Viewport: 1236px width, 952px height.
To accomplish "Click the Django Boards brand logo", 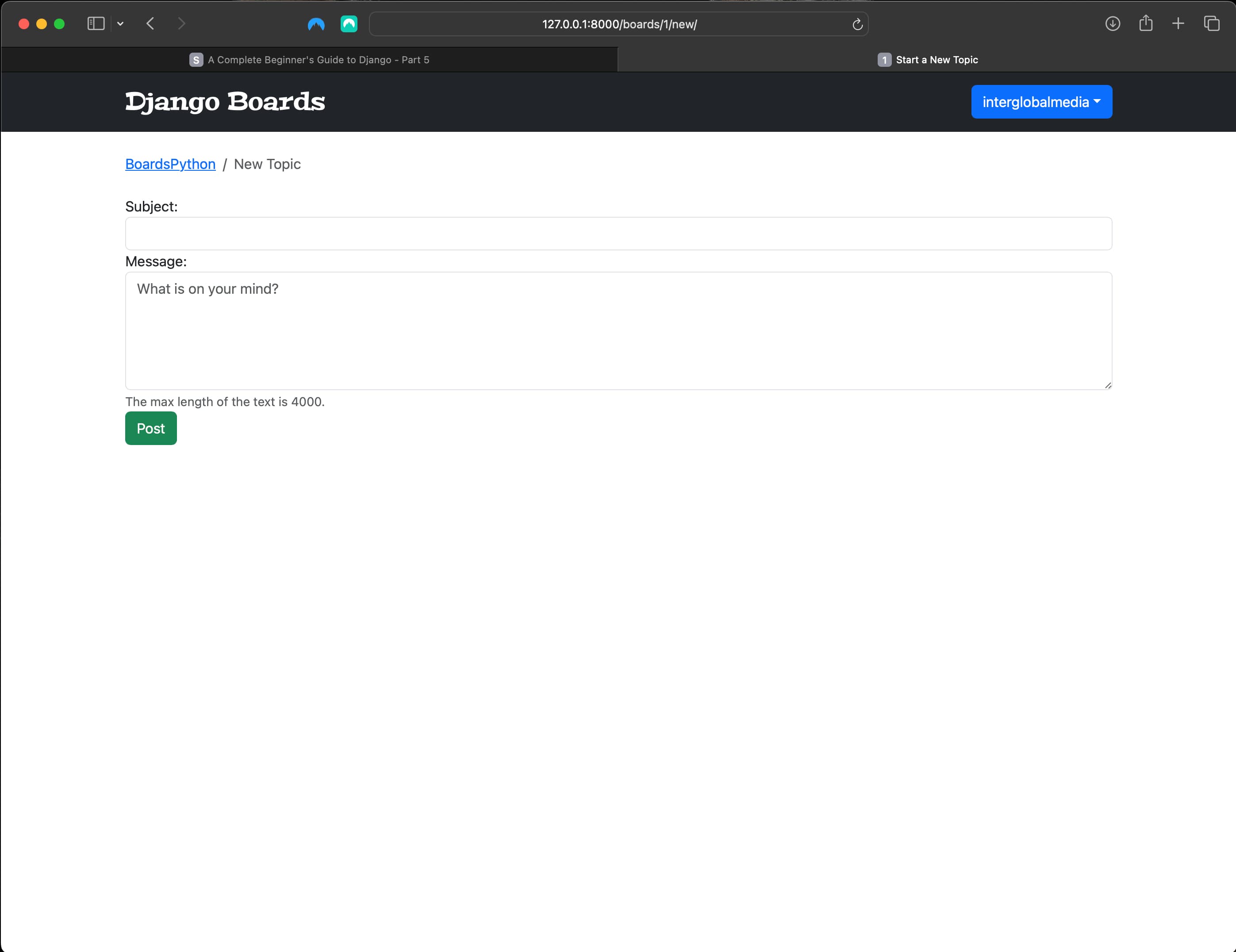I will tap(225, 102).
